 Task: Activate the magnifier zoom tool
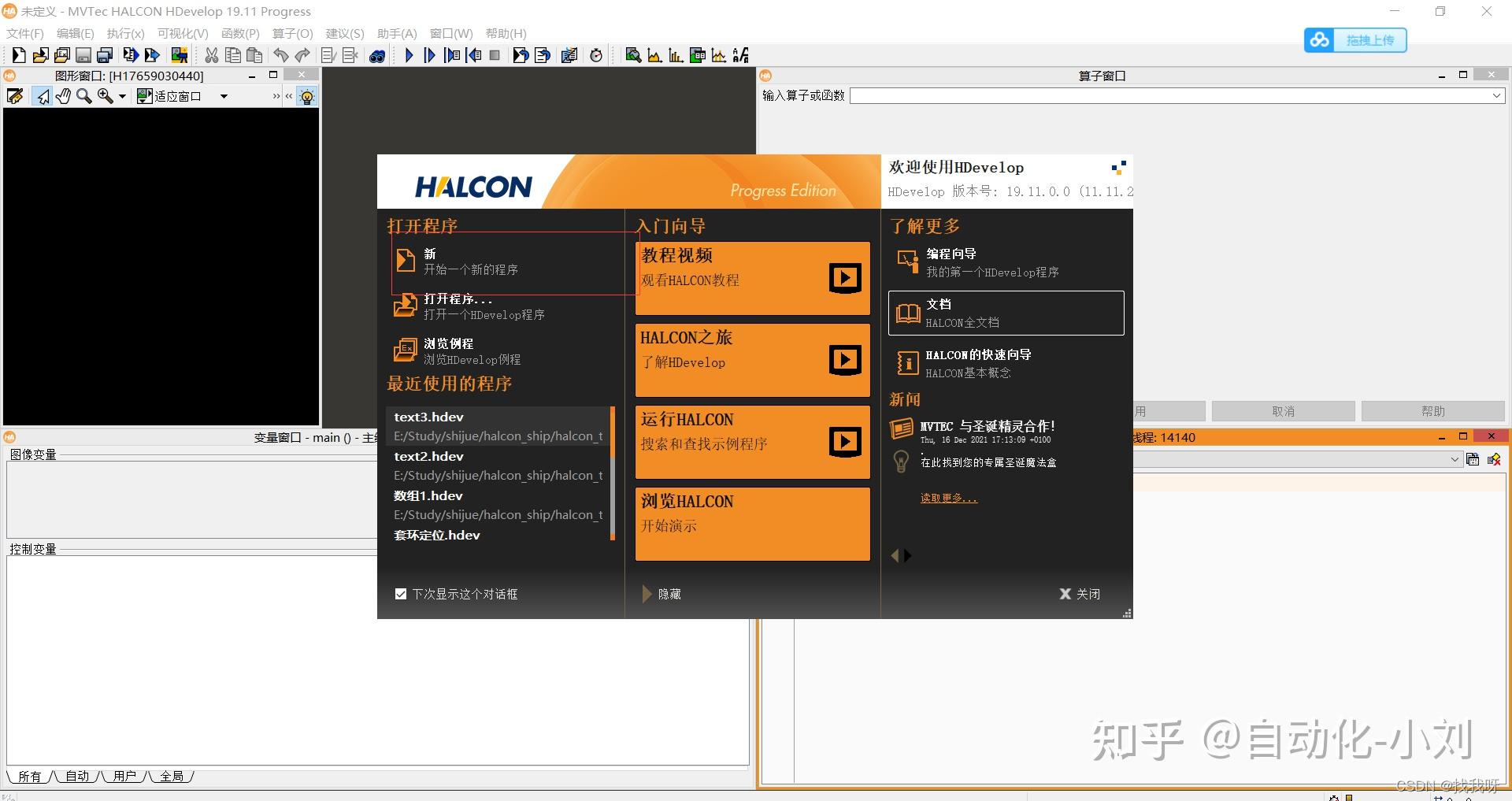84,96
